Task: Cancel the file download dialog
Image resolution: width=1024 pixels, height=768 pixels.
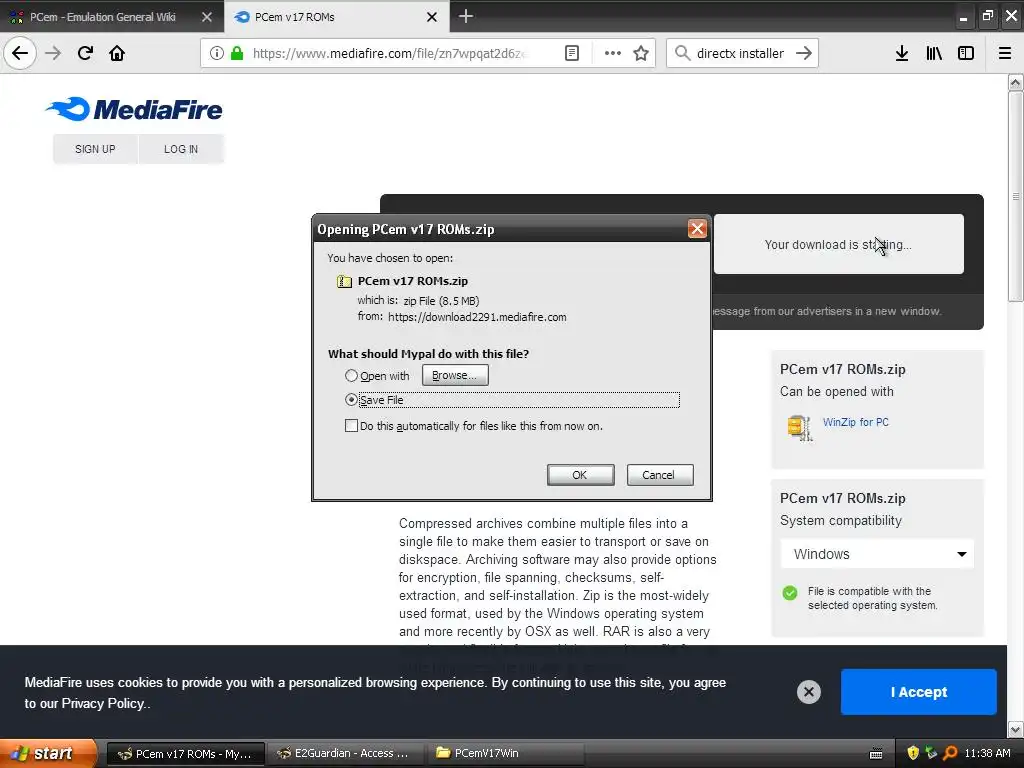Action: [660, 475]
